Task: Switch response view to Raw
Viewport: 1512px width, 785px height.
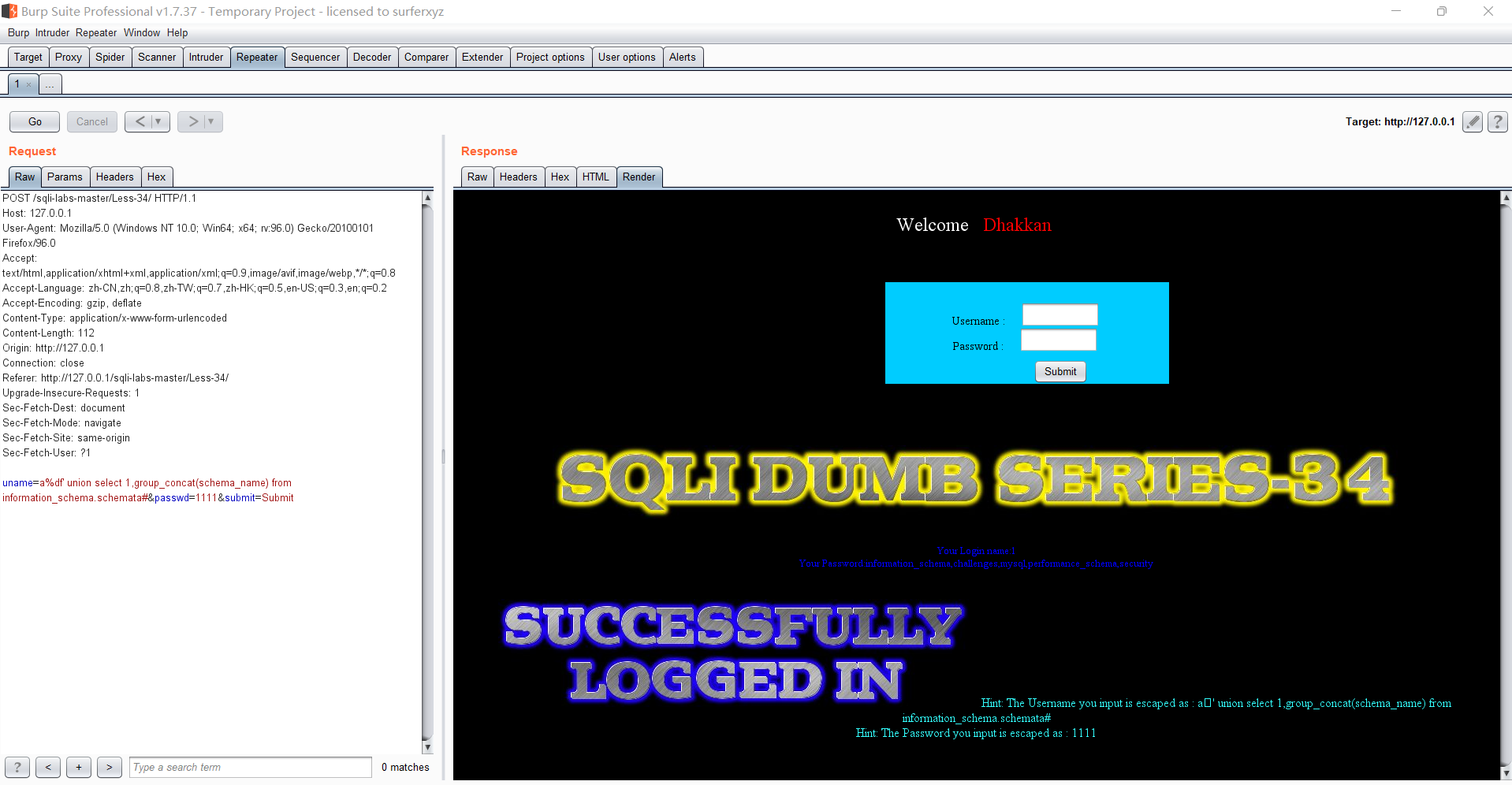Action: [x=477, y=177]
